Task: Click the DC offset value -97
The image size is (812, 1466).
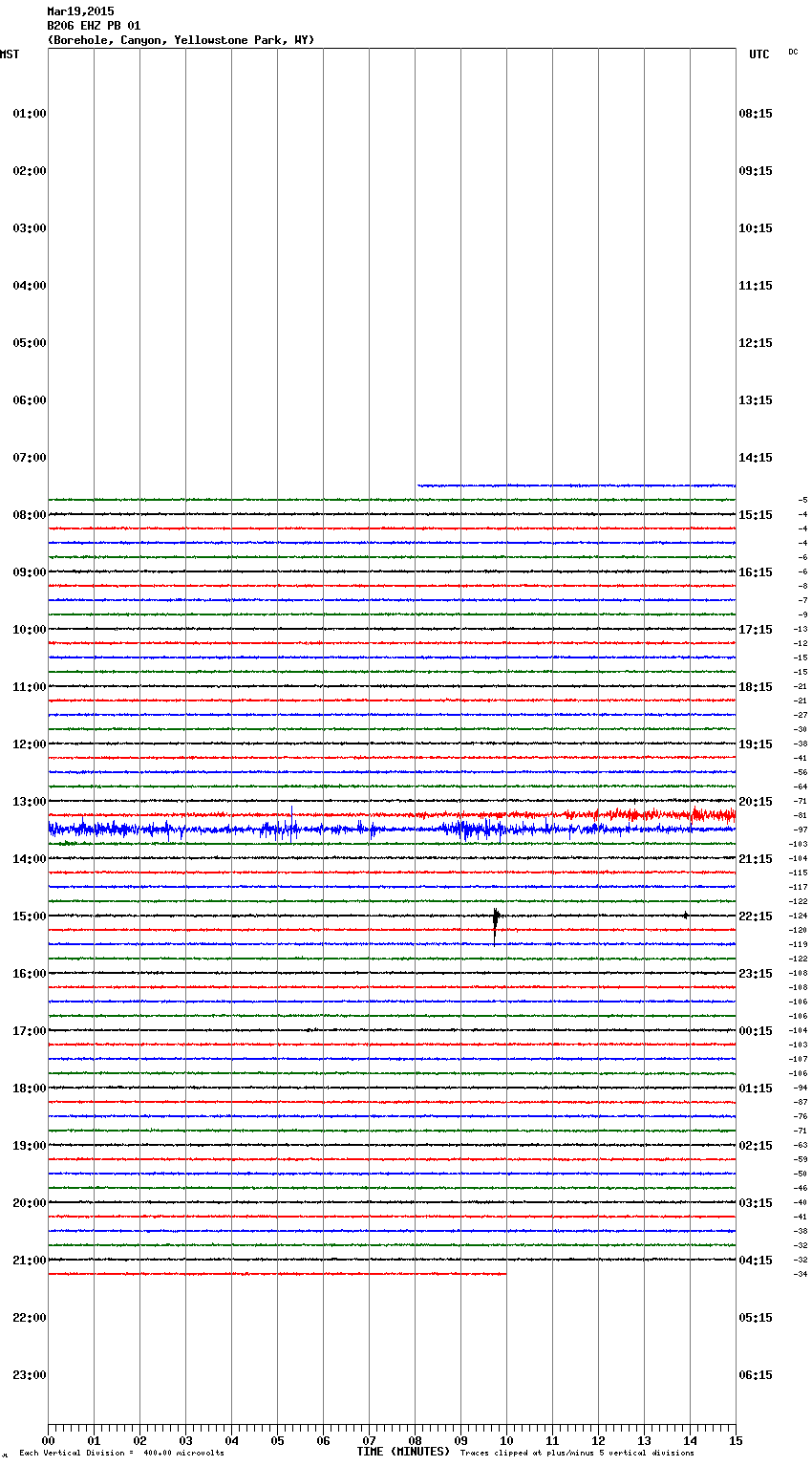Action: click(x=800, y=830)
